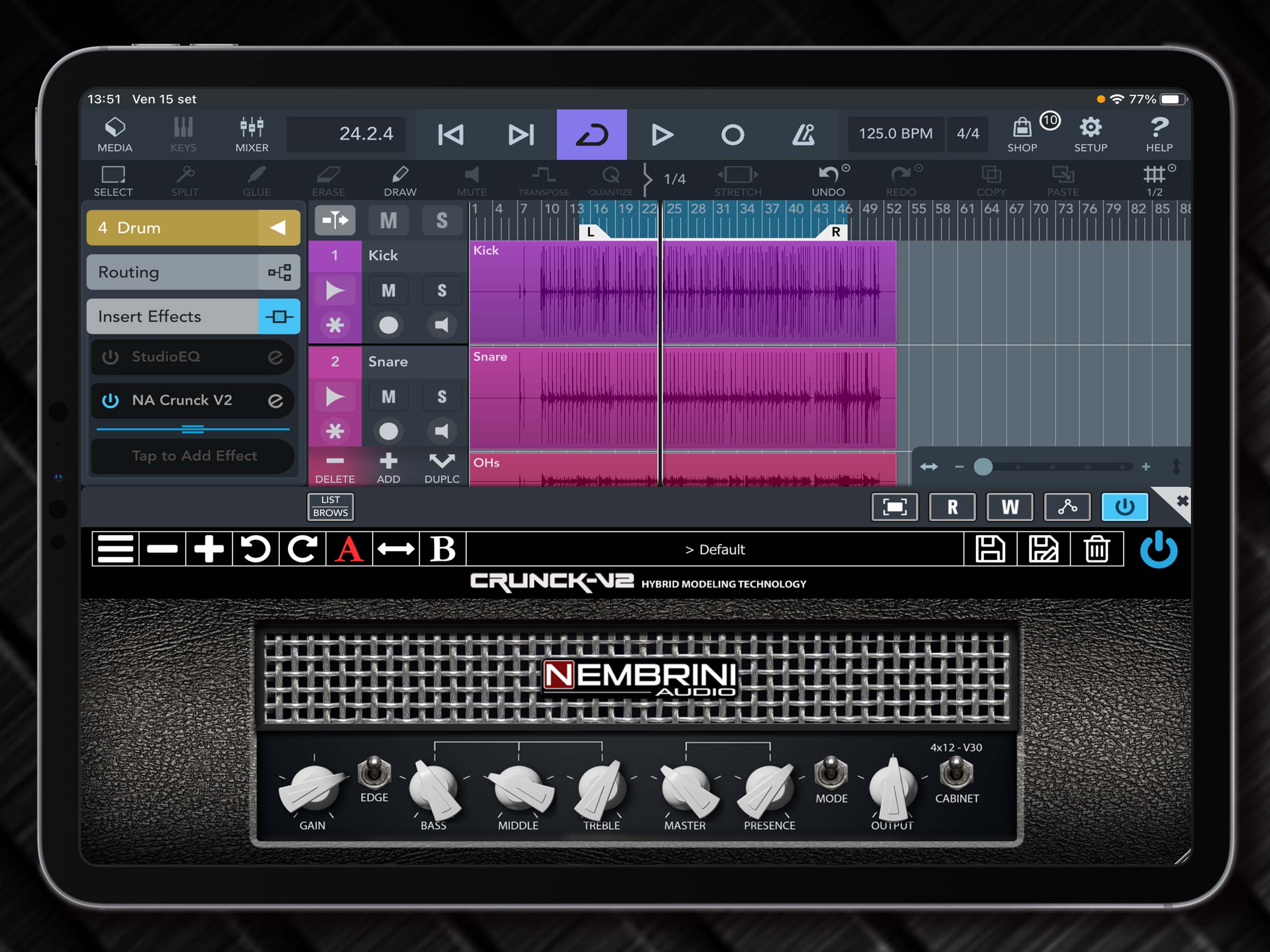Change the 1/4 quantize value
This screenshot has height=952, width=1270.
[x=675, y=179]
